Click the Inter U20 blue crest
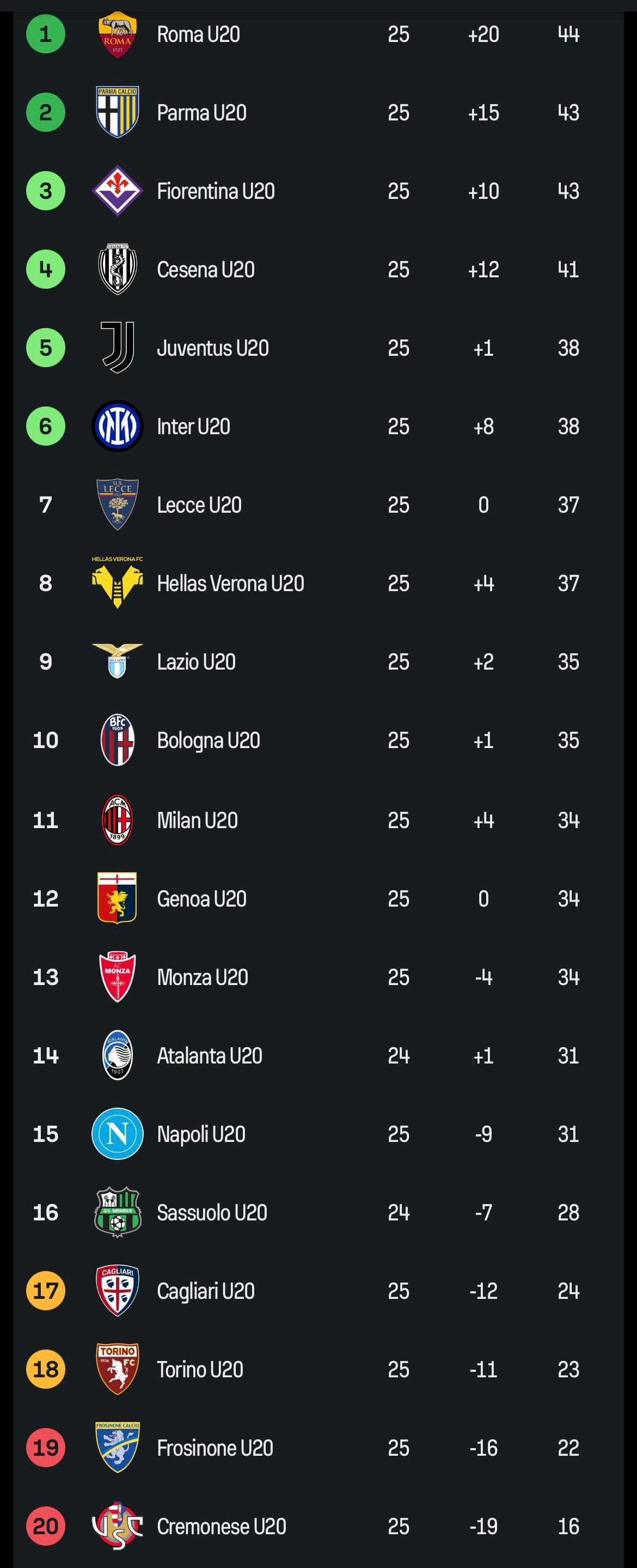The width and height of the screenshot is (637, 1568). 118,426
